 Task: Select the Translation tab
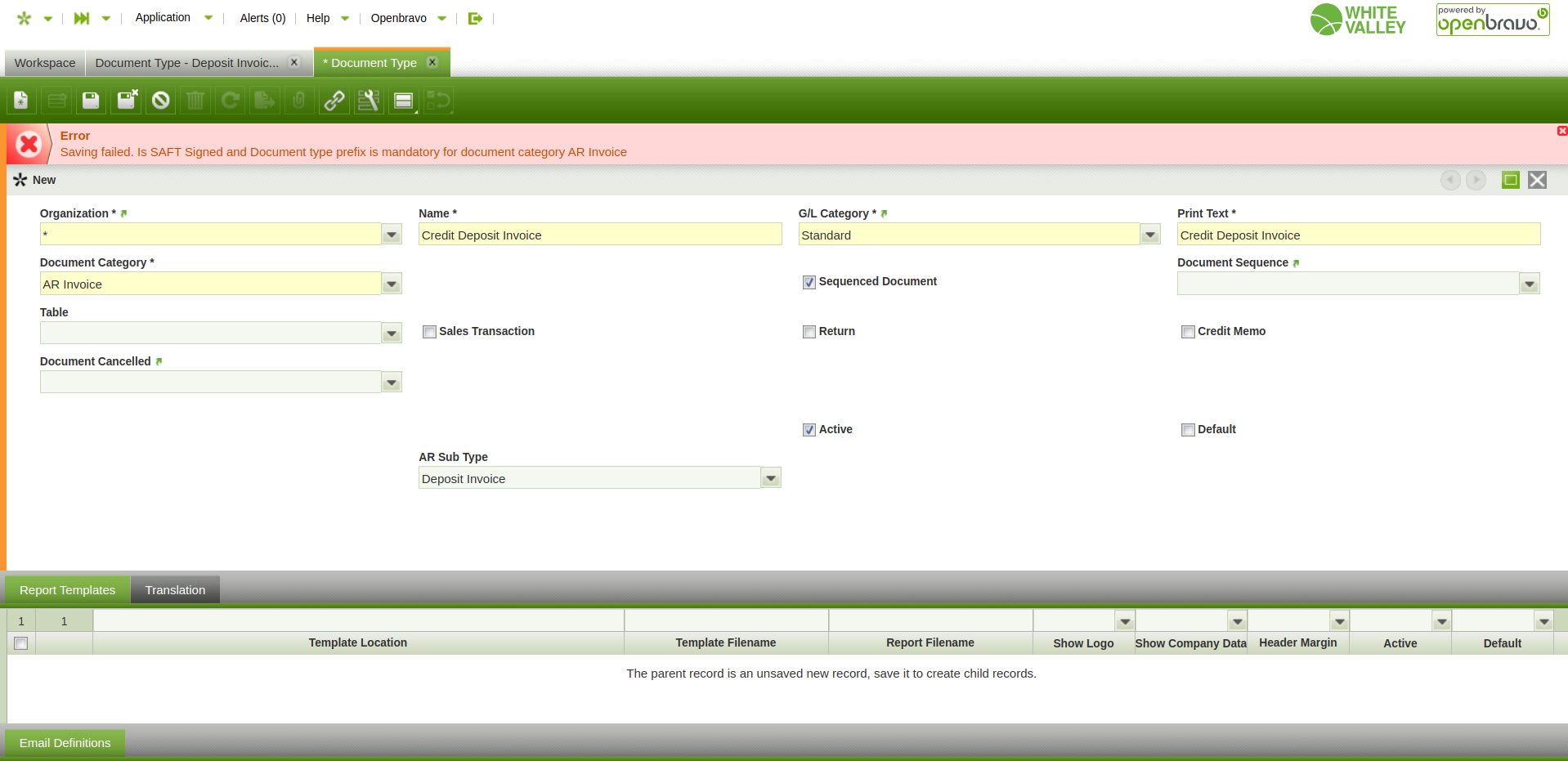coord(175,590)
